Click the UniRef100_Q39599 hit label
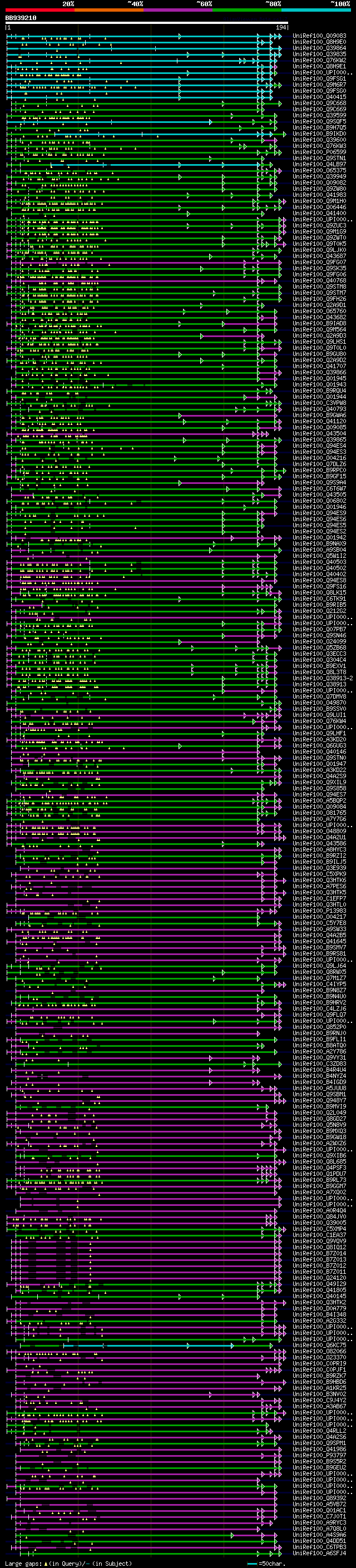 pos(319,116)
